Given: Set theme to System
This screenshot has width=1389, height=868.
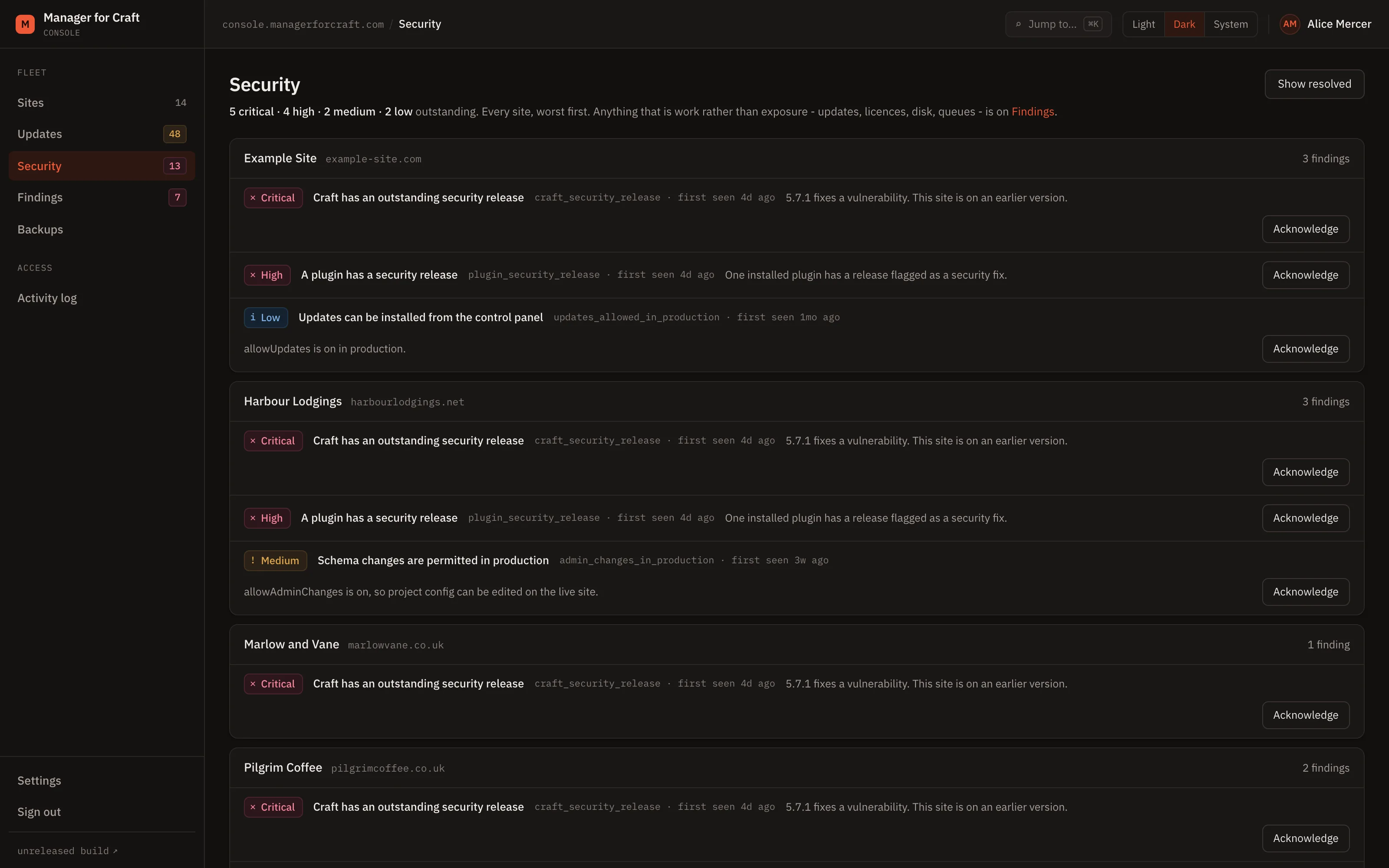Looking at the screenshot, I should (1231, 24).
